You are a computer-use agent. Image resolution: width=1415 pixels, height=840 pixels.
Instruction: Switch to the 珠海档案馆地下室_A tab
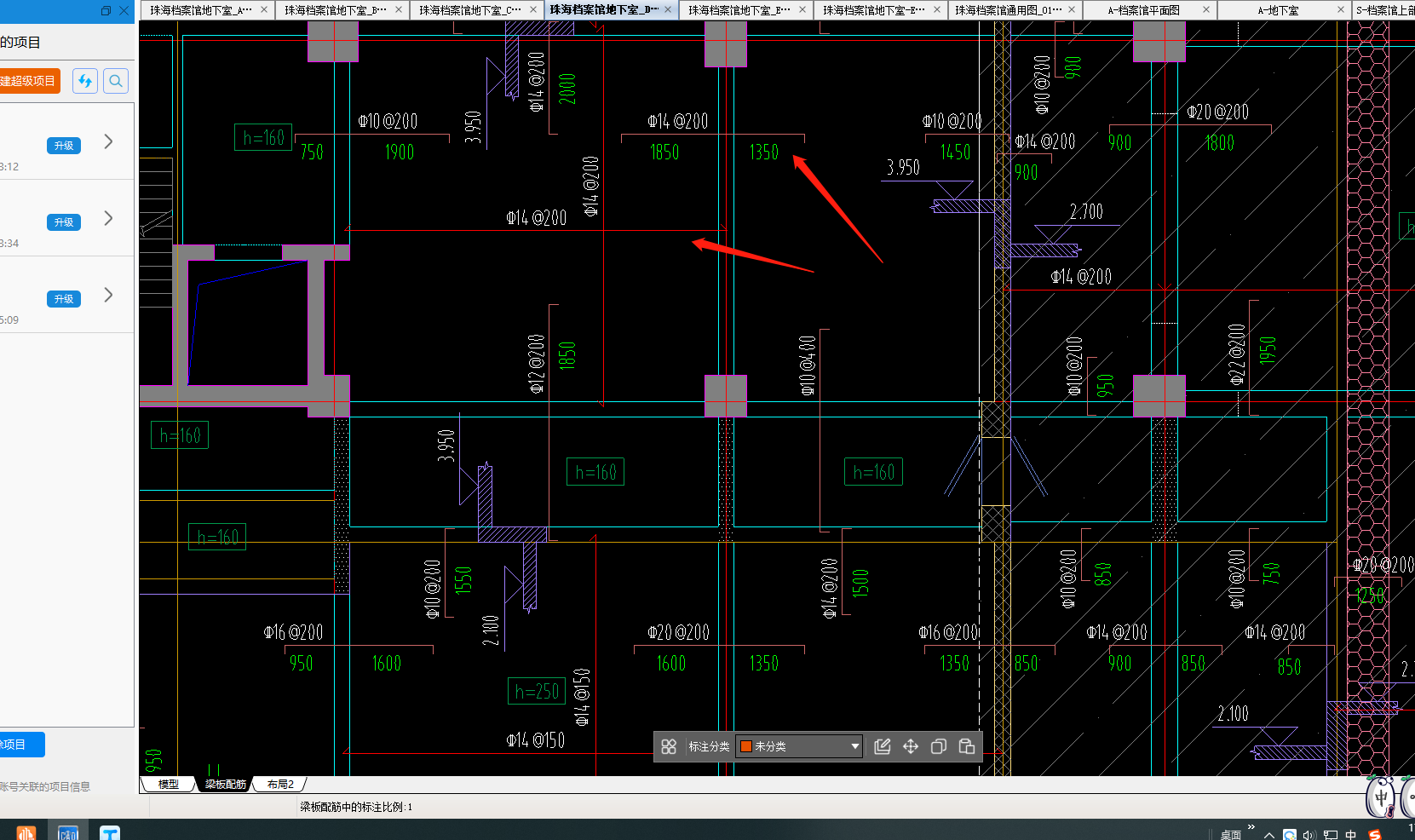[x=201, y=10]
